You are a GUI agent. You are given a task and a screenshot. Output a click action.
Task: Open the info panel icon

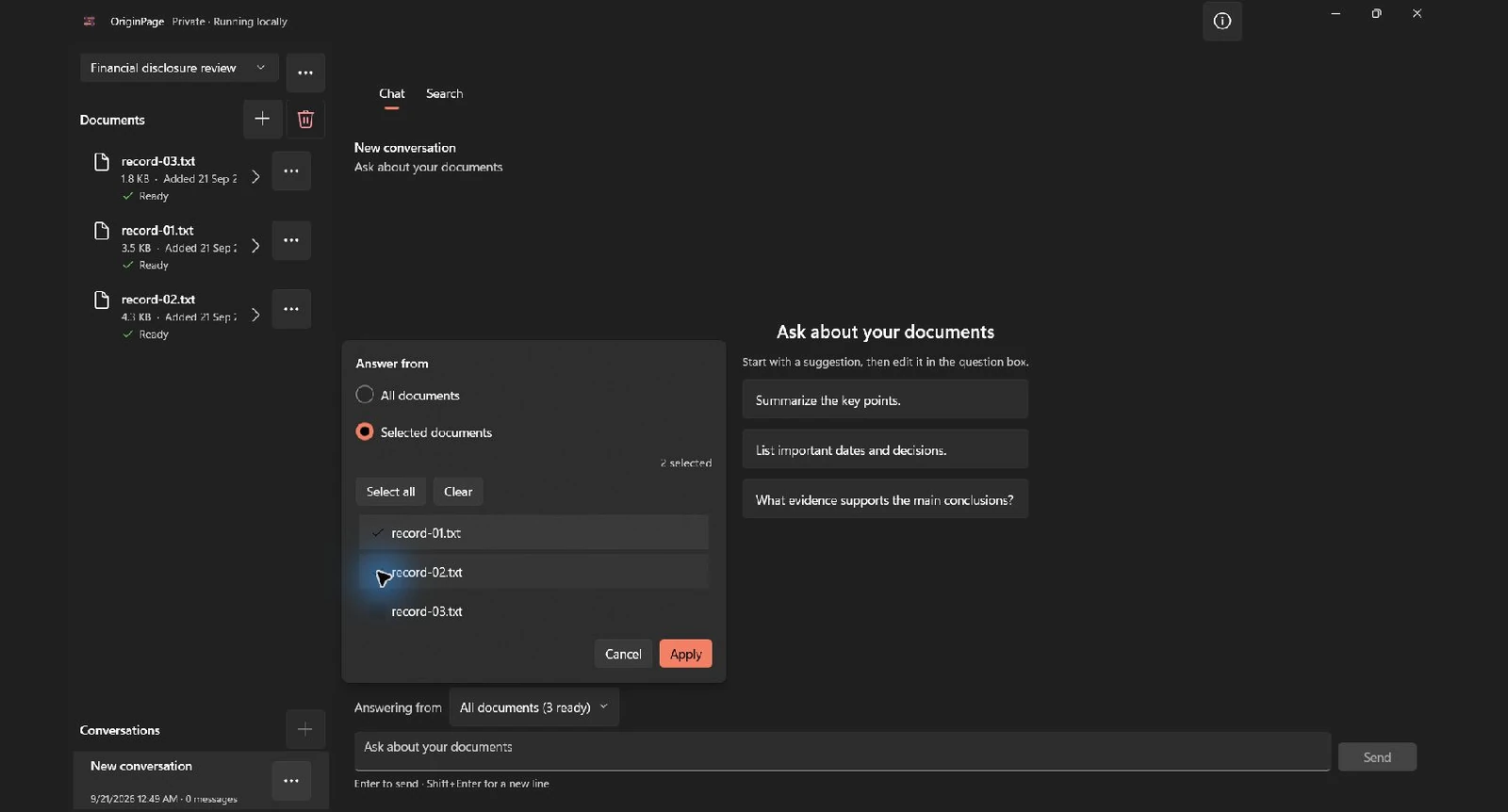pyautogui.click(x=1221, y=22)
